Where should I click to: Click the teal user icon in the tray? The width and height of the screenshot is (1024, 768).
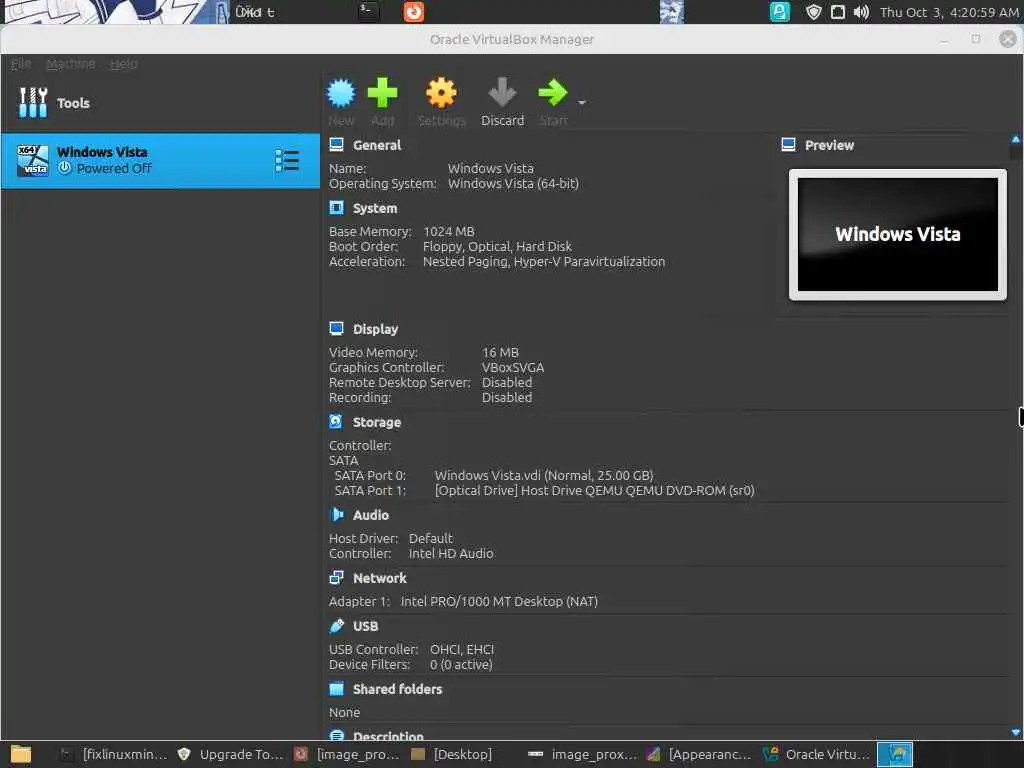pyautogui.click(x=779, y=12)
